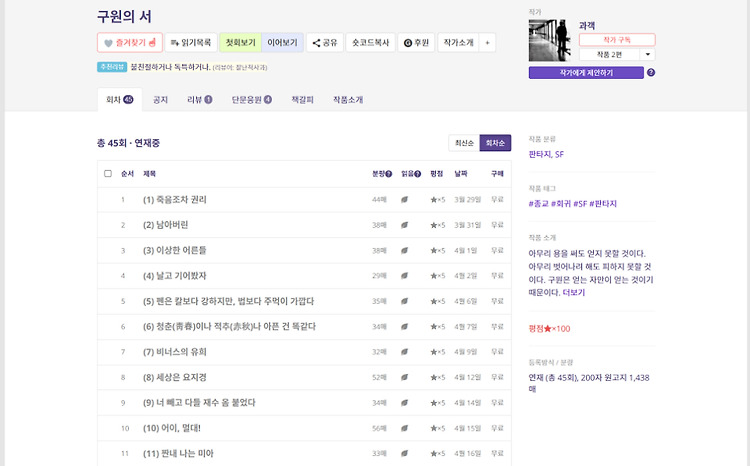The width and height of the screenshot is (750, 466).
Task: Click the read-status leaf icon for episode 5
Action: (405, 301)
